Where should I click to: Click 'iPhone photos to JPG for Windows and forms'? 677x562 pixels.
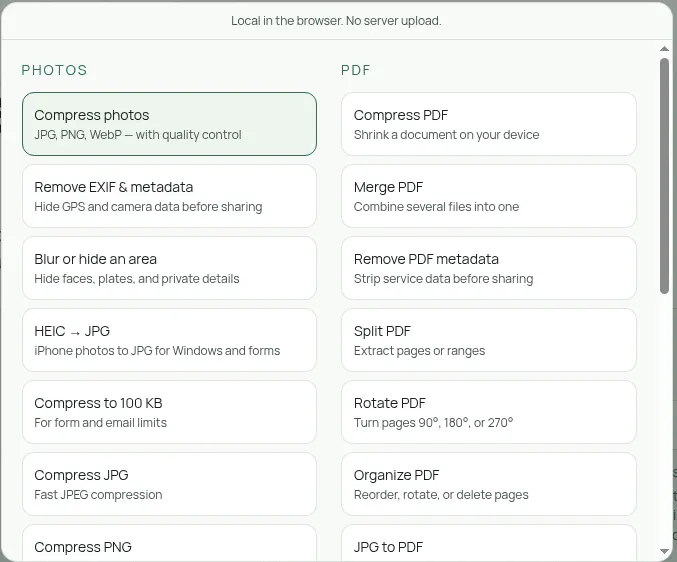157,350
